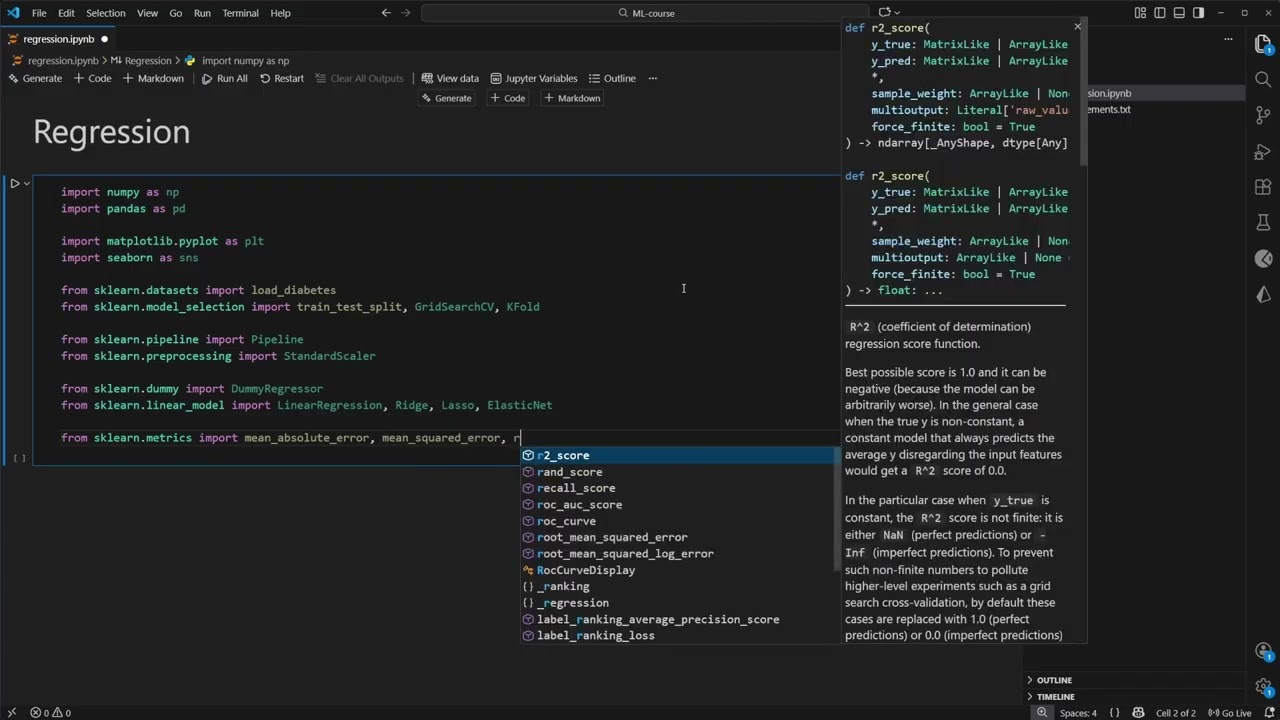Add a Markdown cell from notebook toolbar

tap(153, 78)
